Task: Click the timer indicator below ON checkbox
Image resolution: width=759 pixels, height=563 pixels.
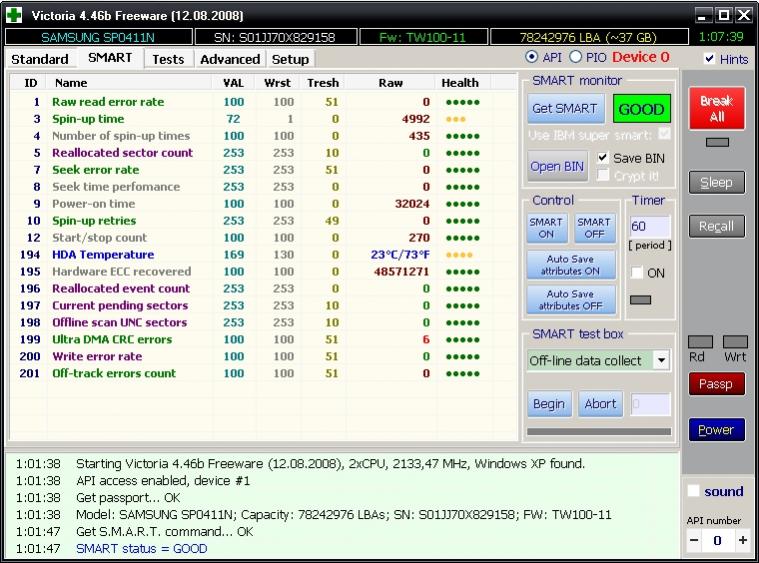Action: point(640,300)
